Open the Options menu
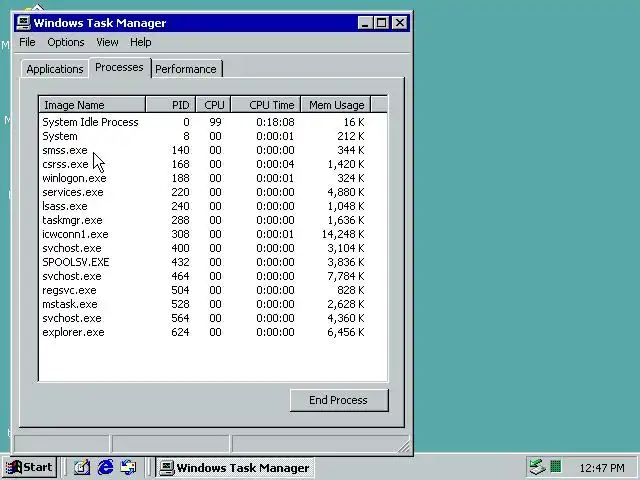The height and width of the screenshot is (480, 640). 66,42
